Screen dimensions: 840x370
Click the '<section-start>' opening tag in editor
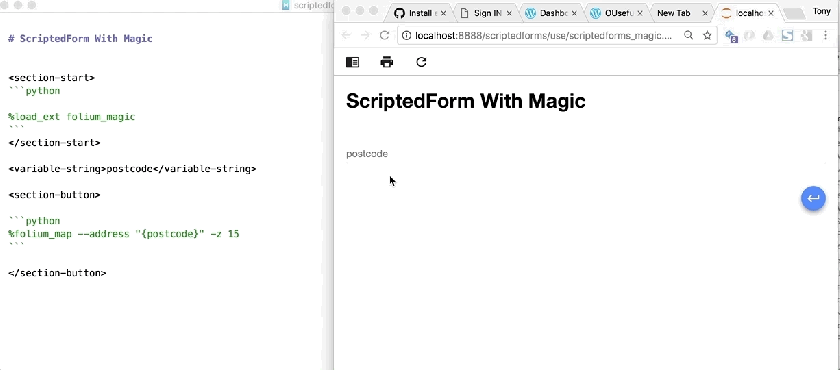tap(51, 78)
